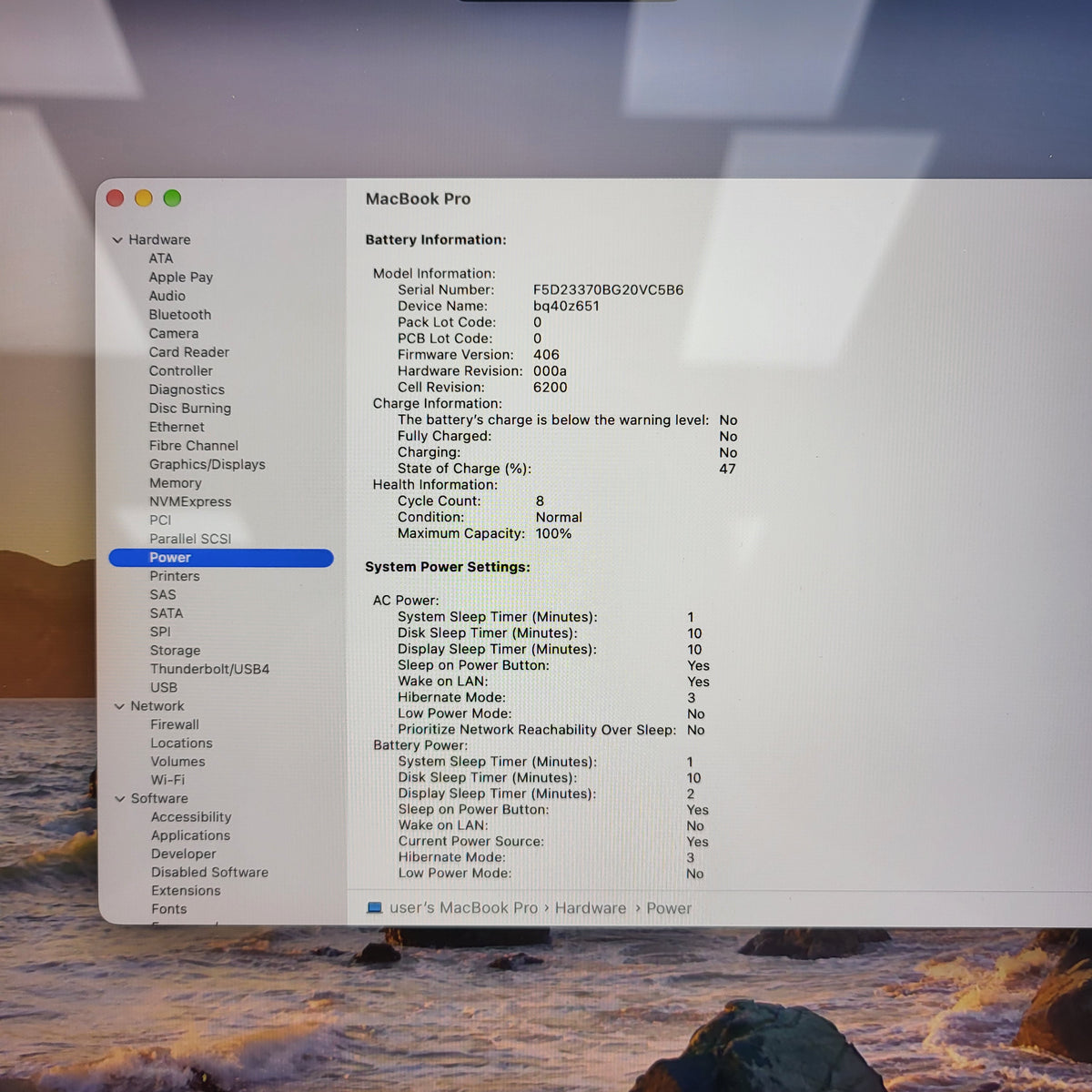Select Card Reader in the sidebar
This screenshot has height=1092, width=1092.
pos(189,352)
